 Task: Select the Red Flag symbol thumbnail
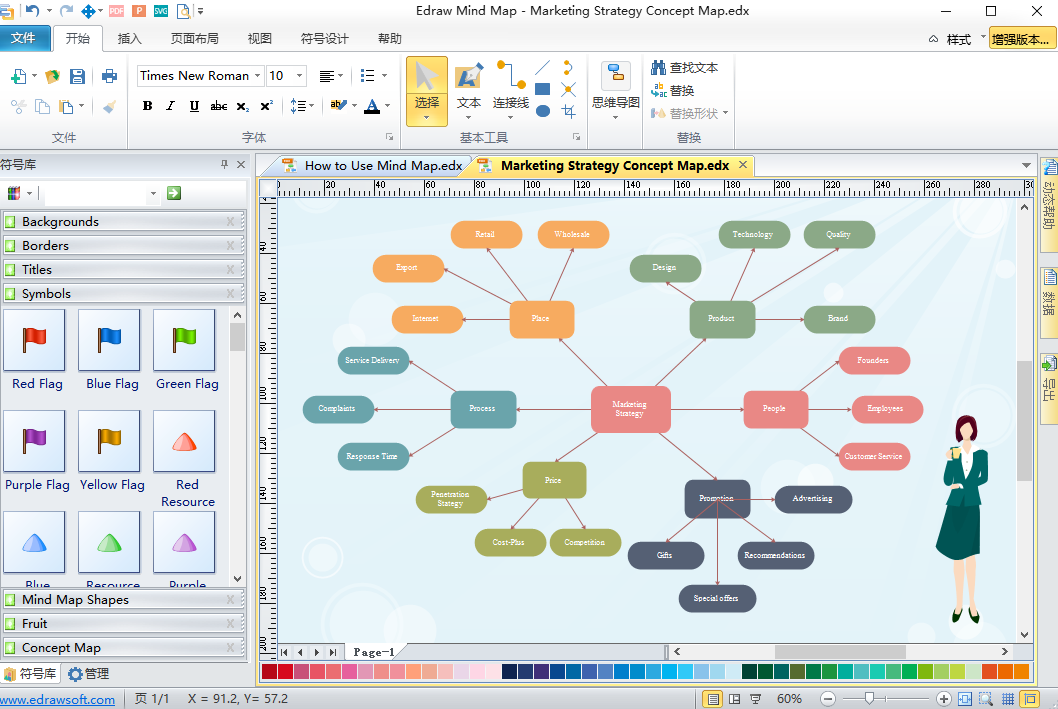[35, 340]
